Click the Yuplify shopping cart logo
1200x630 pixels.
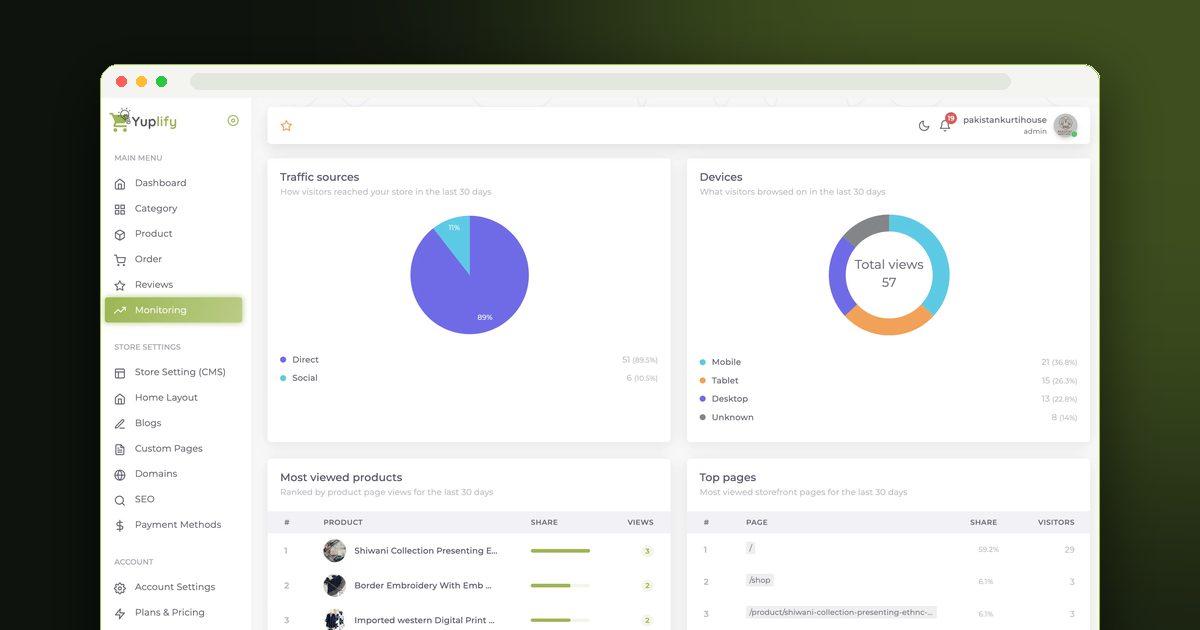pyautogui.click(x=144, y=121)
